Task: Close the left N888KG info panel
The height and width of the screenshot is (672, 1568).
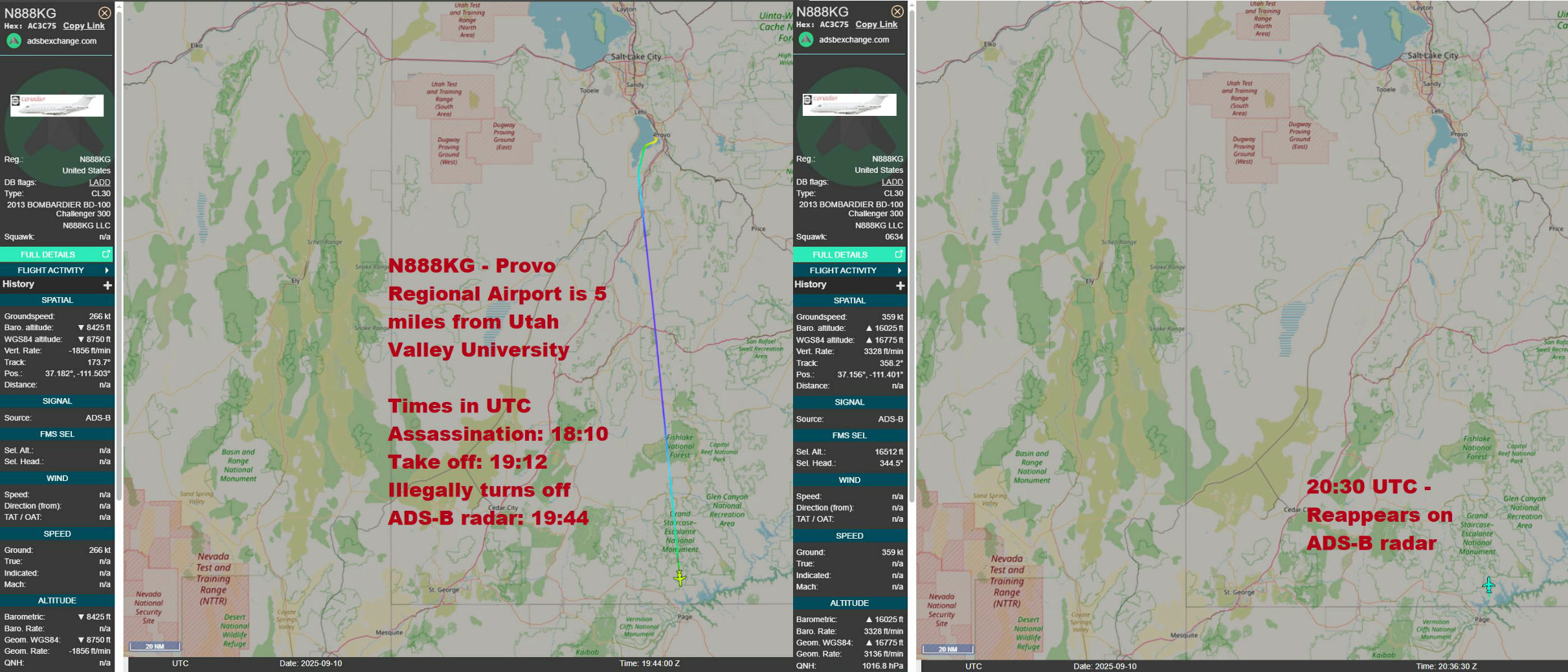Action: (x=104, y=13)
